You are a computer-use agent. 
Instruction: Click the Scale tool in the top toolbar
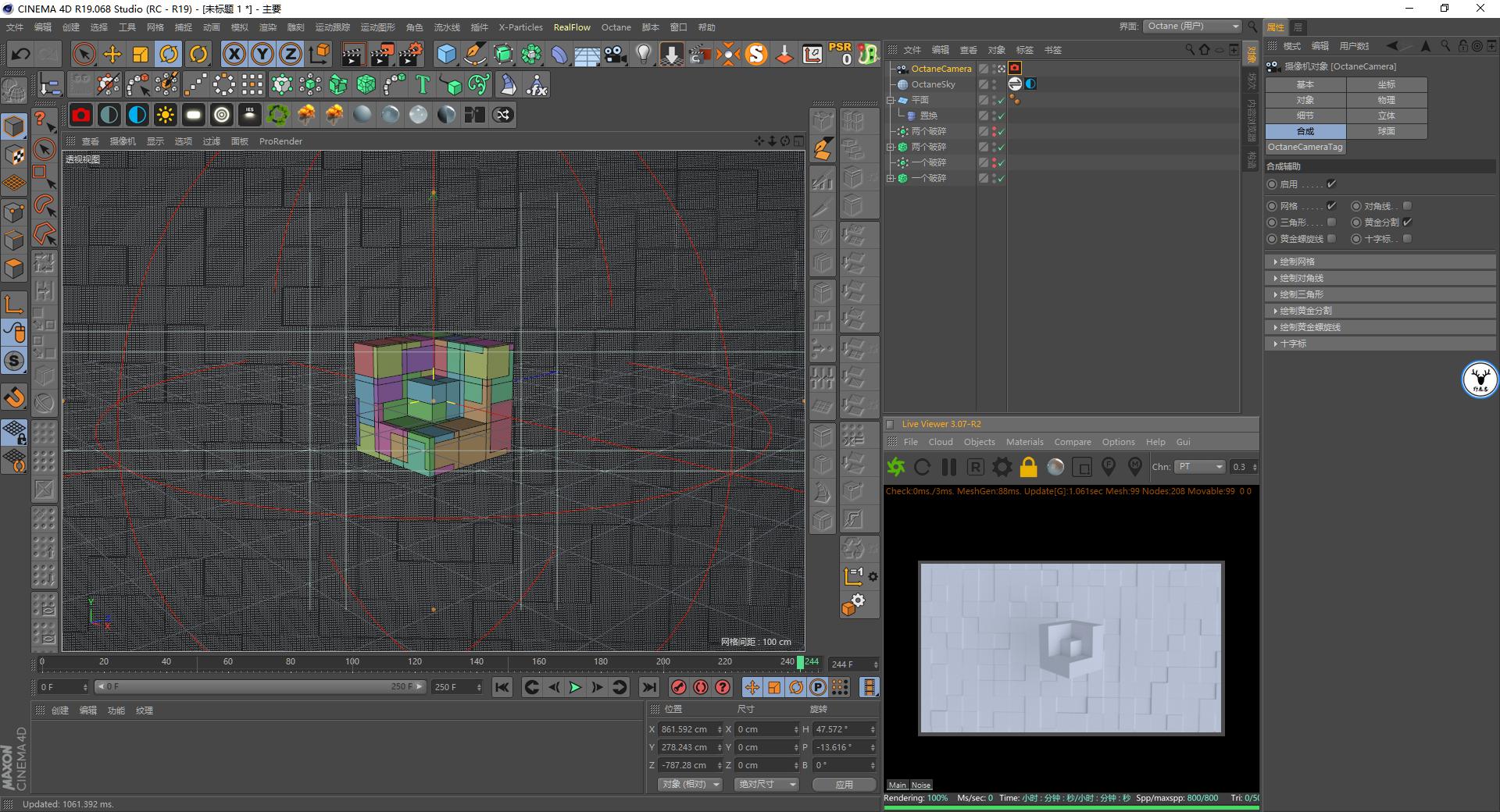click(141, 54)
